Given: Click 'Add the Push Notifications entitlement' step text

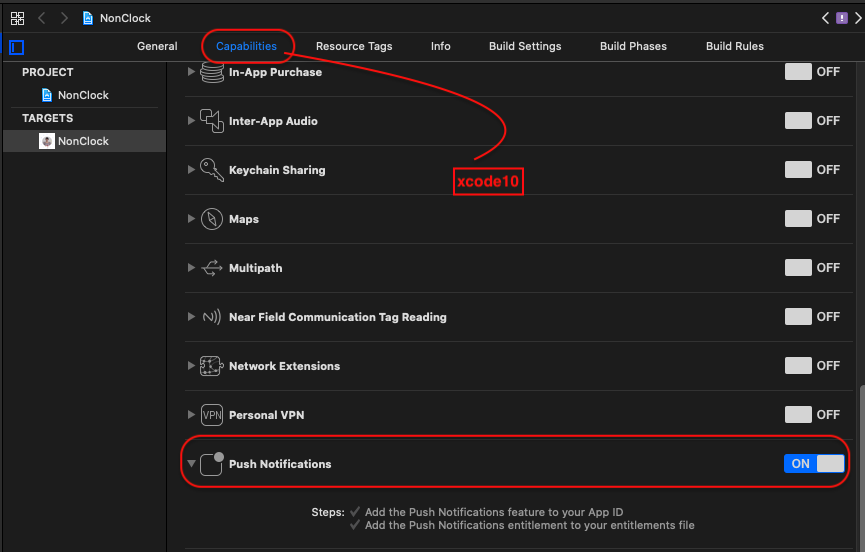Looking at the screenshot, I should click(530, 526).
